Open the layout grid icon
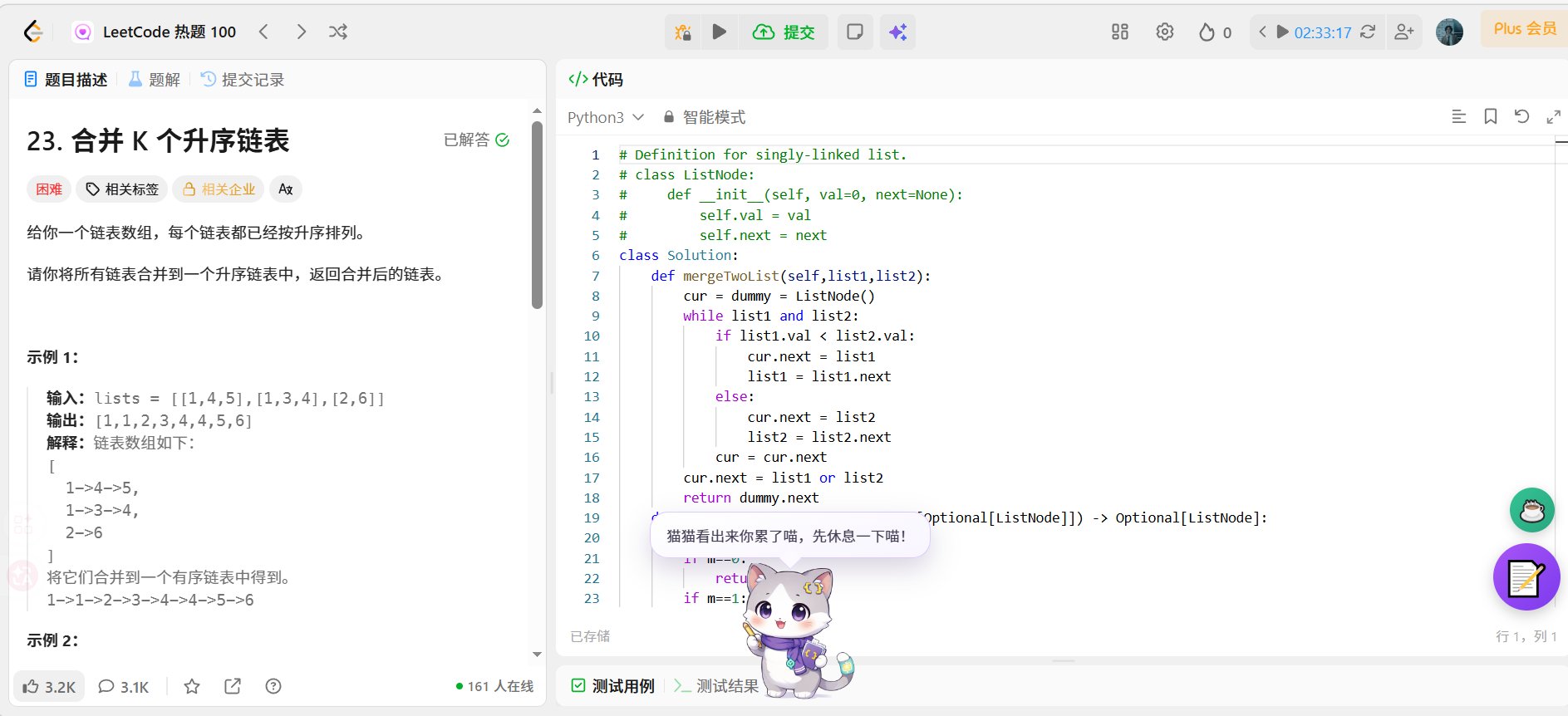The height and width of the screenshot is (716, 1568). [x=1120, y=32]
